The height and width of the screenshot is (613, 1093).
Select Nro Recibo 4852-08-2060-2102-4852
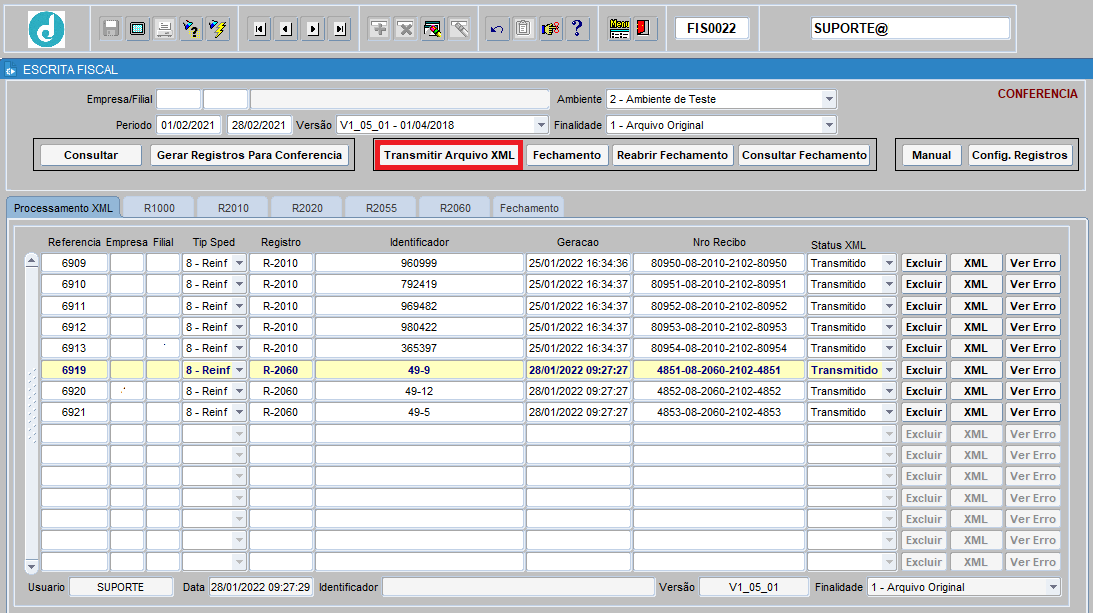tap(719, 391)
